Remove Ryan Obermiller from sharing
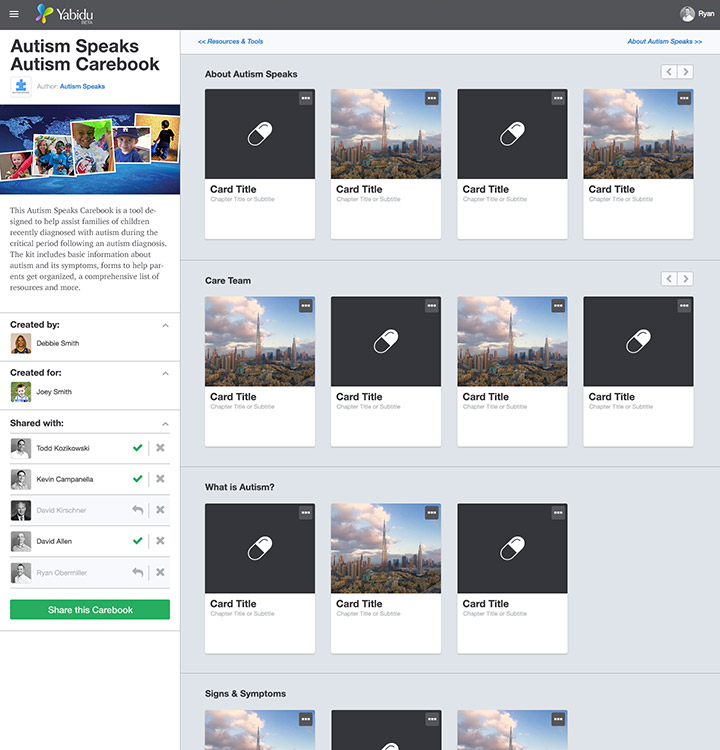 pos(160,572)
